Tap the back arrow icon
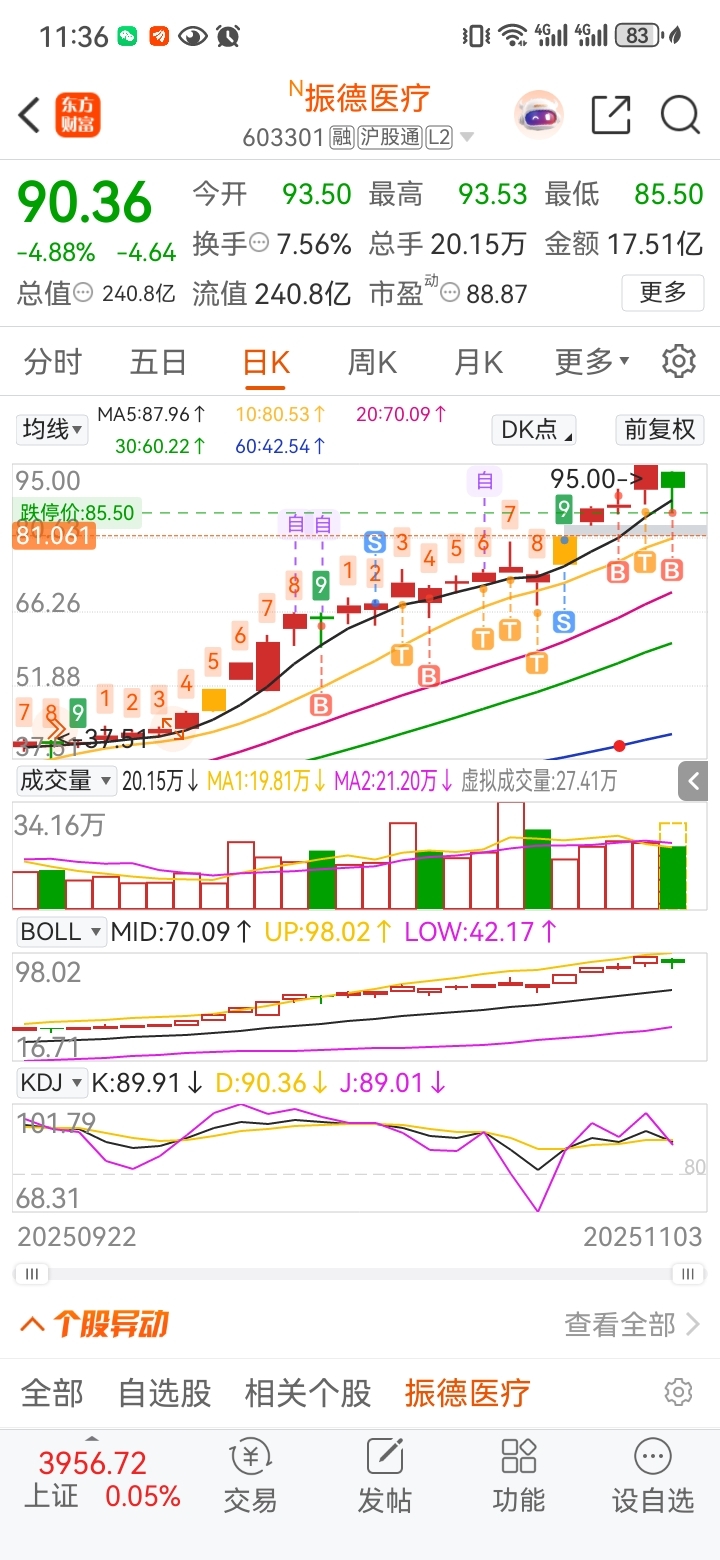The height and width of the screenshot is (1560, 720). (x=30, y=116)
